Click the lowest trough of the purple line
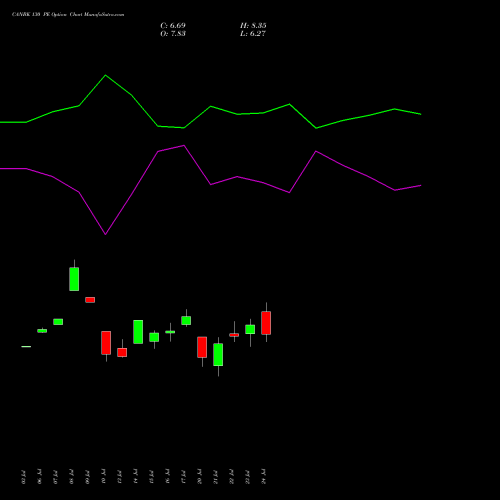The image size is (500, 500). [106, 234]
